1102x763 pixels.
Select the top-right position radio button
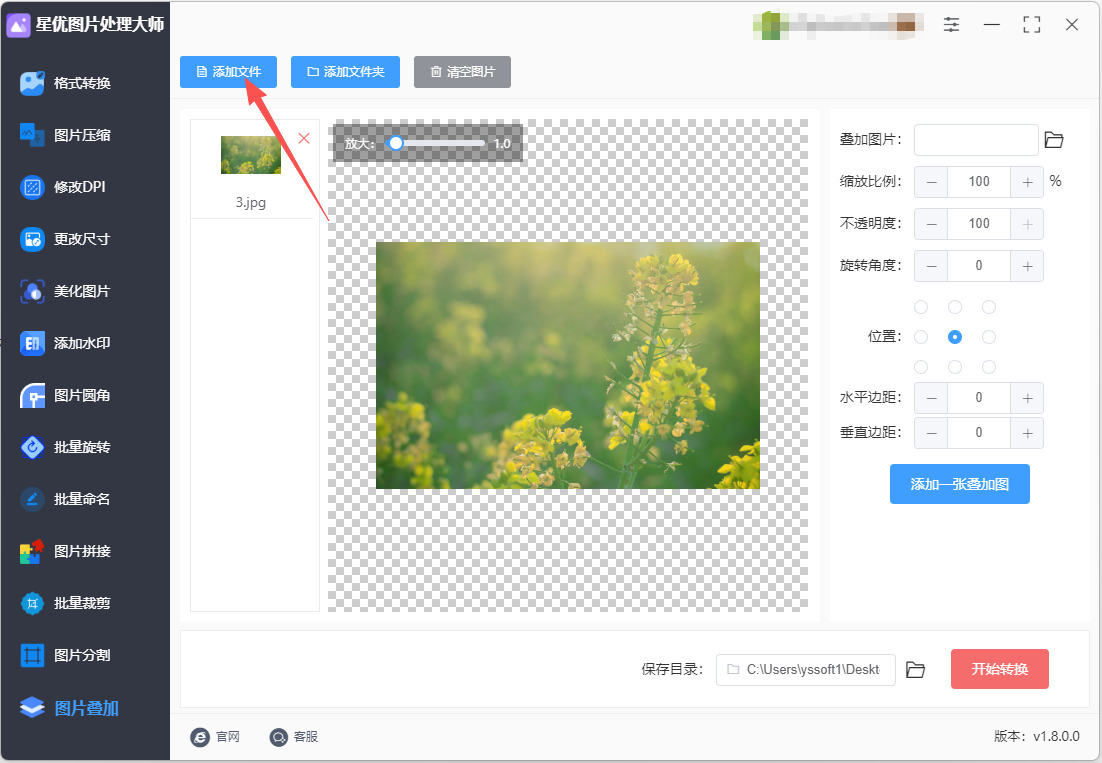pos(989,307)
